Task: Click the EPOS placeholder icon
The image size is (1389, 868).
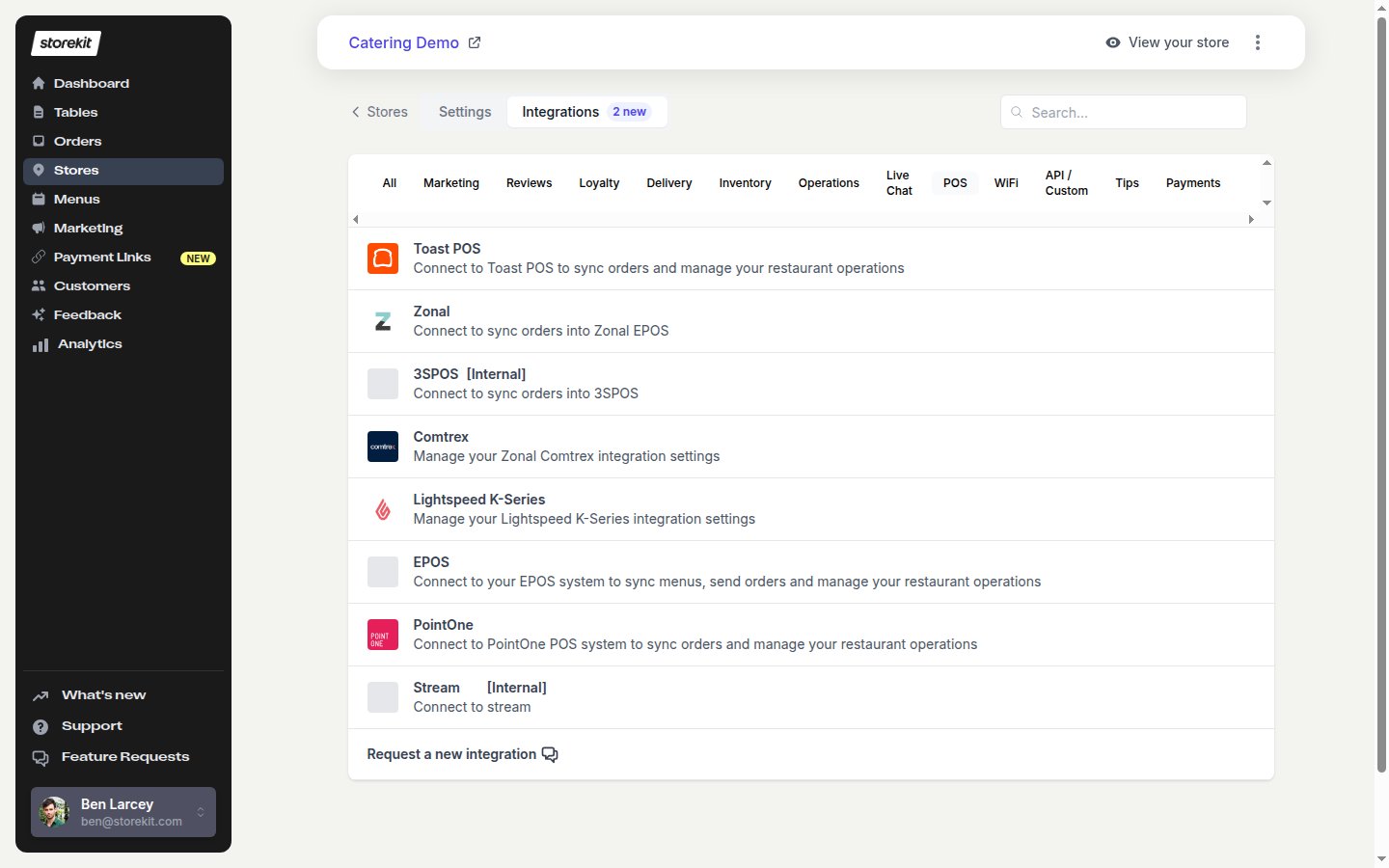Action: coord(383,572)
